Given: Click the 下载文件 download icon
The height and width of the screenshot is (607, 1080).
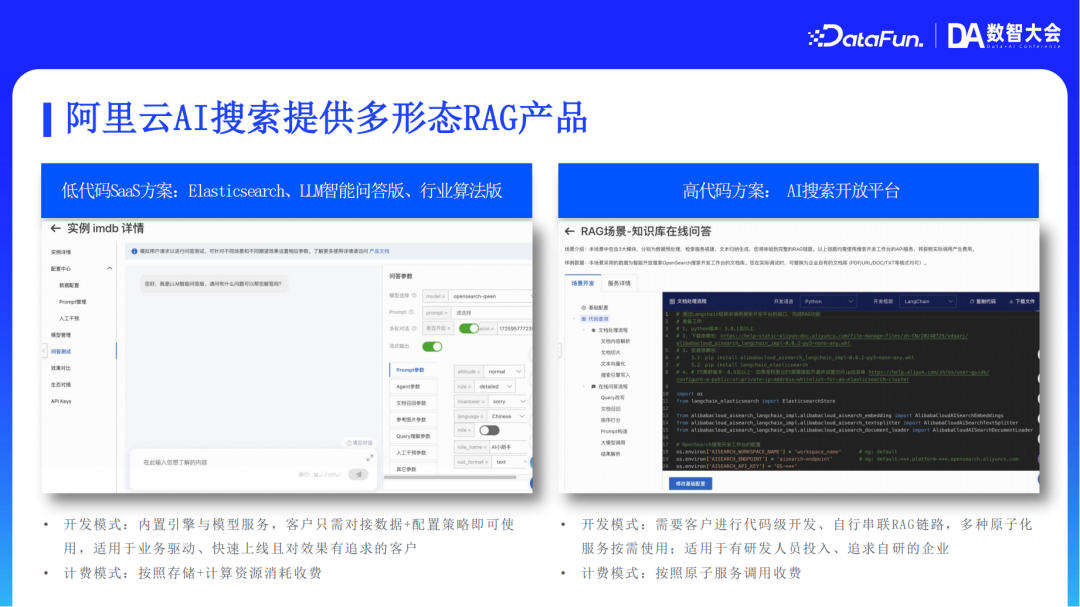Looking at the screenshot, I should [1012, 301].
